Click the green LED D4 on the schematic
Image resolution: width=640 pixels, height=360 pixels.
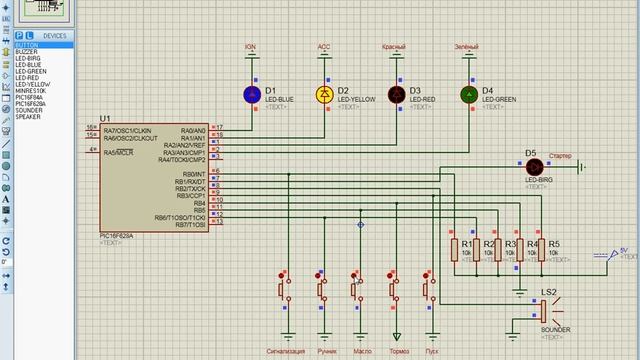point(469,95)
